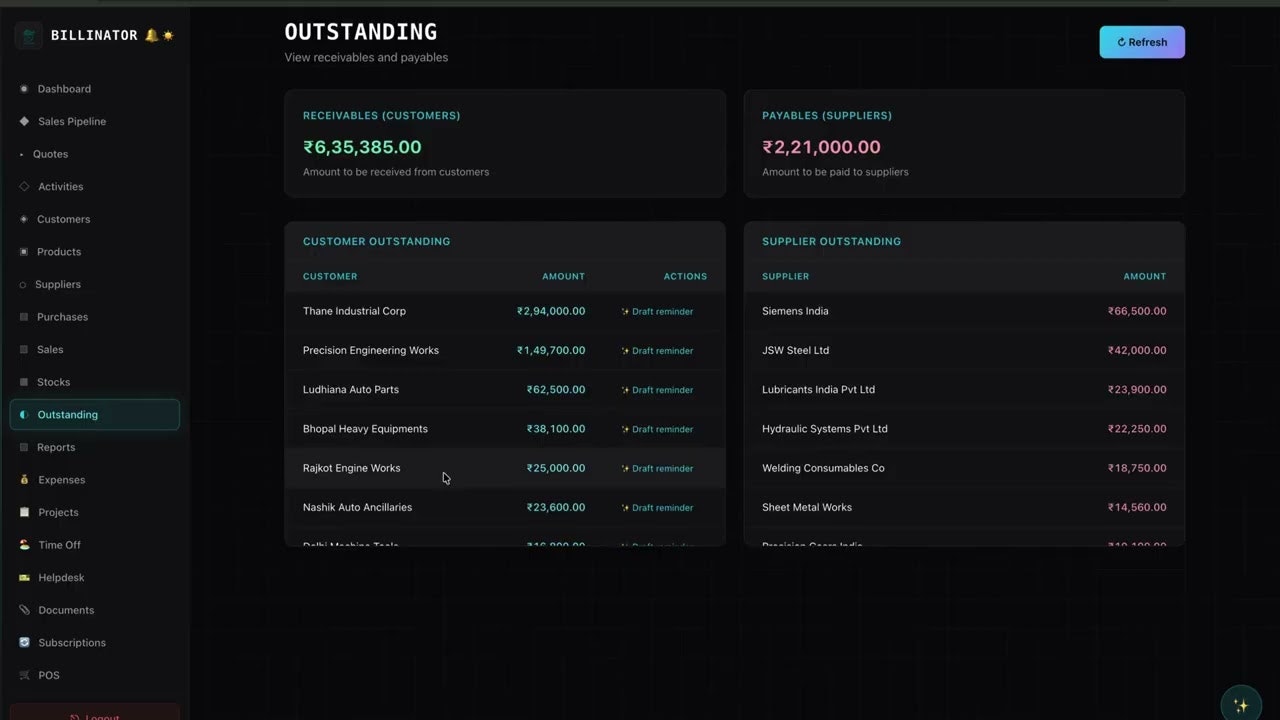Click the Expenses money-bag icon
Viewport: 1280px width, 720px height.
coord(22,479)
